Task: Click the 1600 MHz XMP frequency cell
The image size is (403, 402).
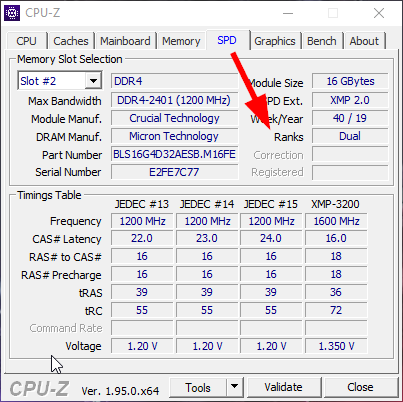Action: tap(336, 221)
